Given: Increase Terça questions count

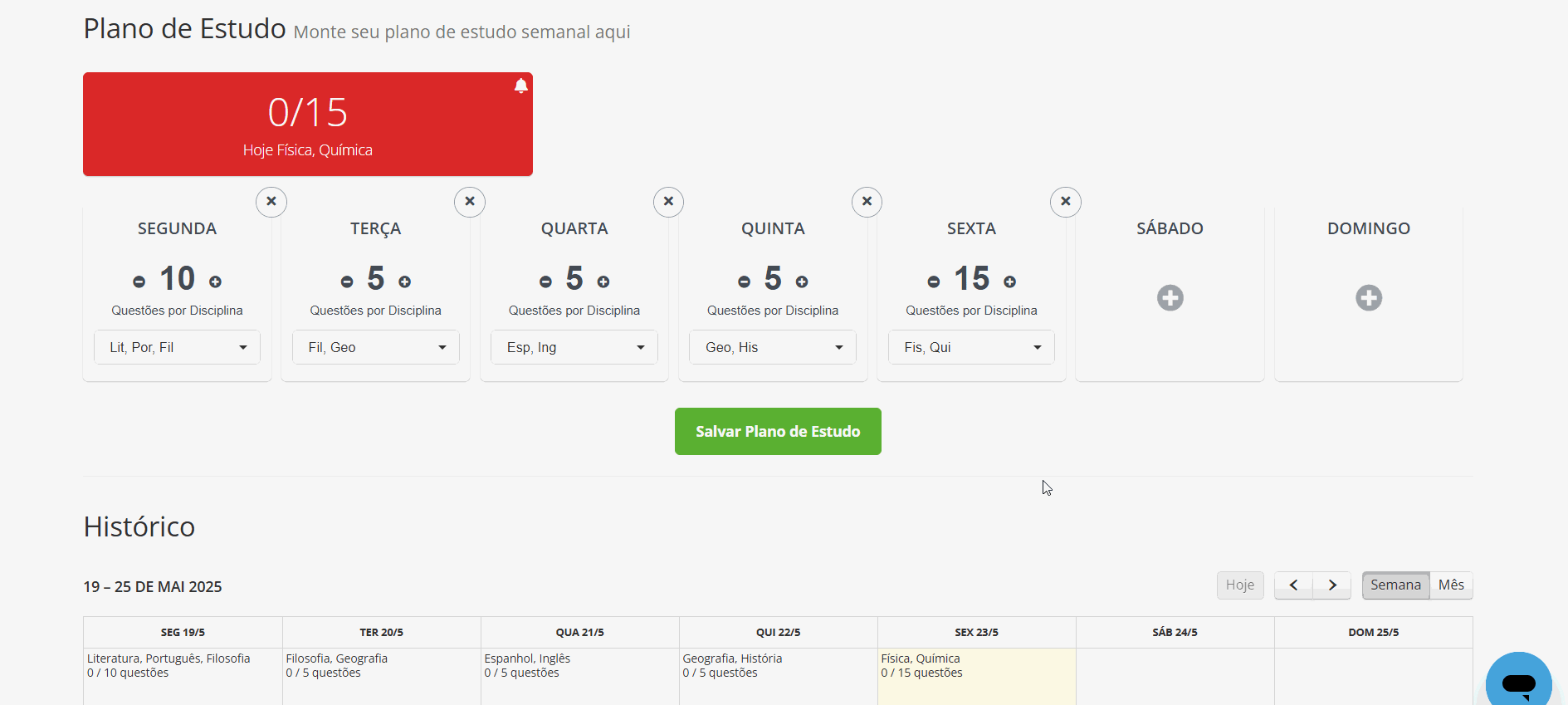Looking at the screenshot, I should (404, 282).
